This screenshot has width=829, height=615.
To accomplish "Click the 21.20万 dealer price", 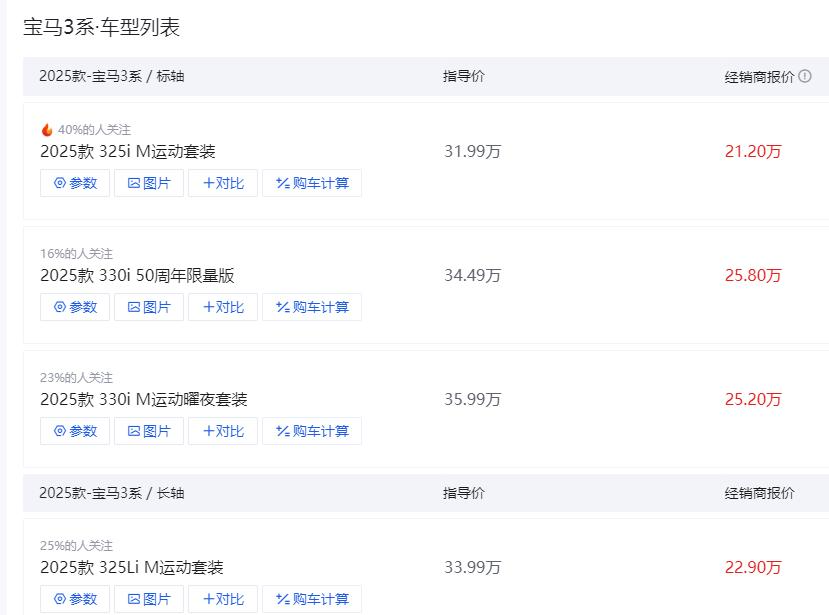I will (753, 152).
